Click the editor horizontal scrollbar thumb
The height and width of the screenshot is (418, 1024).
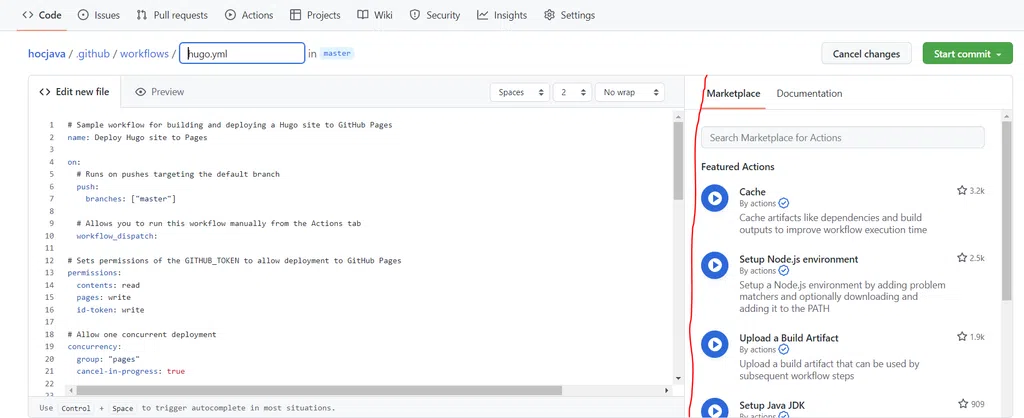click(319, 390)
